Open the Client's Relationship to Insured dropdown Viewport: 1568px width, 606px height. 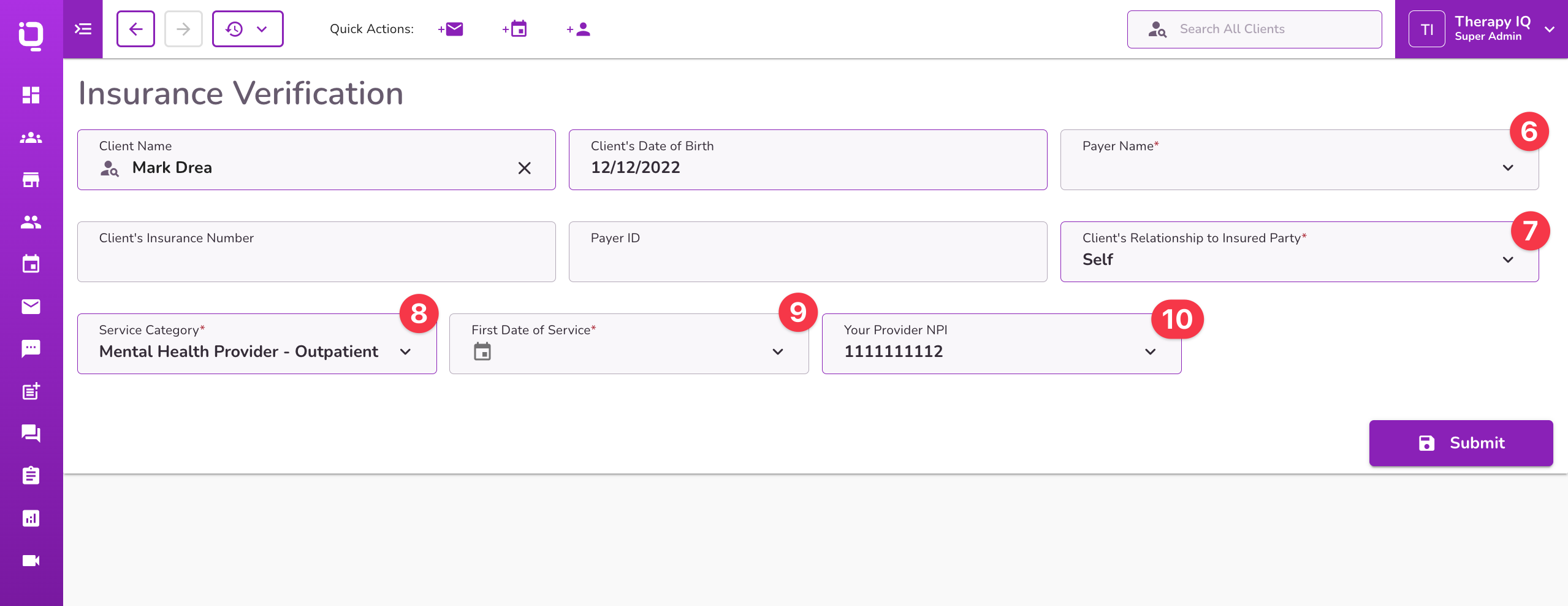pos(1509,259)
